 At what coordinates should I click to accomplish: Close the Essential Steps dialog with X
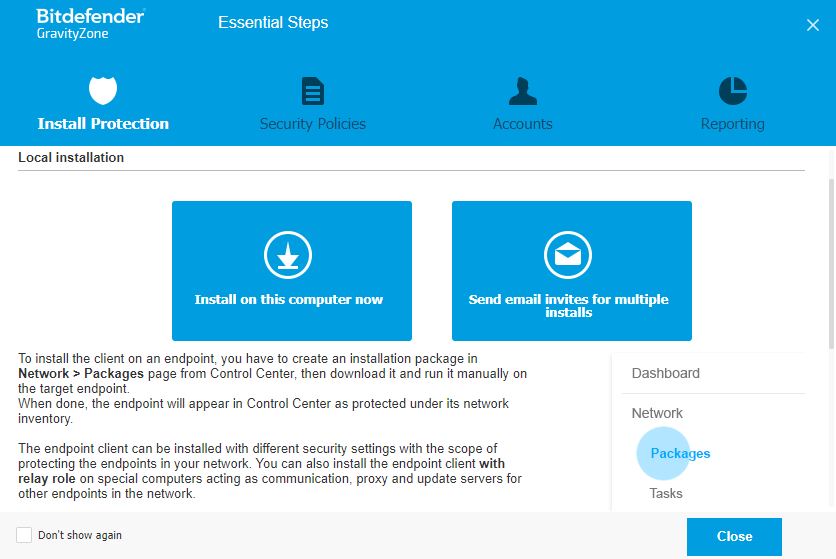pyautogui.click(x=813, y=25)
